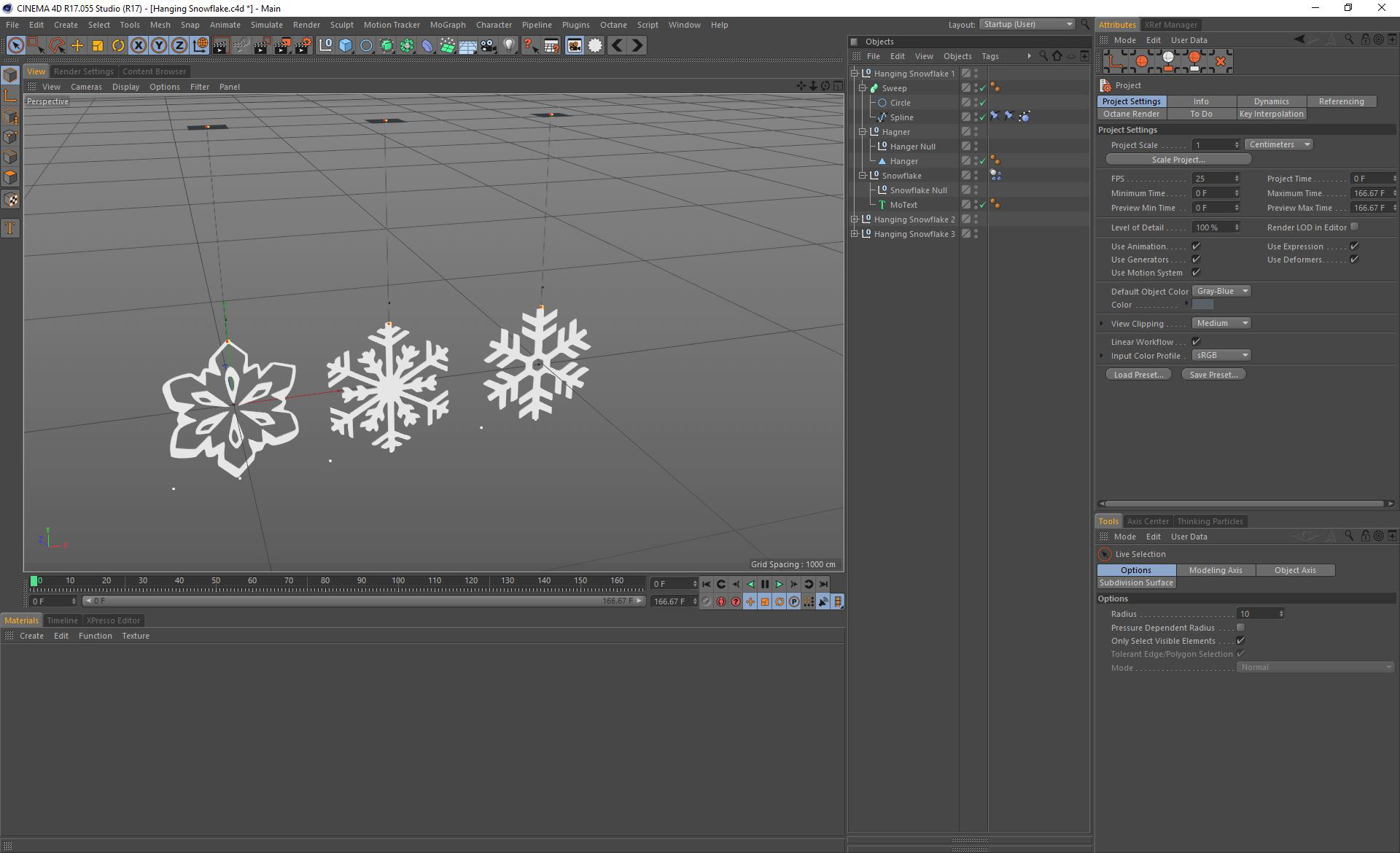The image size is (1400, 853).
Task: Expand the Hanging Snowflake 3 object
Action: pyautogui.click(x=855, y=234)
